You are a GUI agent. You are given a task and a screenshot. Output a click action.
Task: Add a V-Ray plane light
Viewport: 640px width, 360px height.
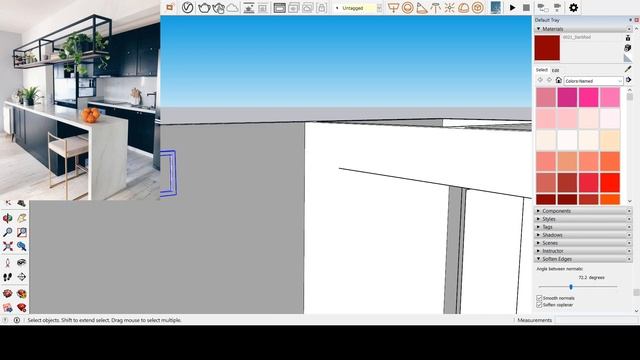pos(393,8)
